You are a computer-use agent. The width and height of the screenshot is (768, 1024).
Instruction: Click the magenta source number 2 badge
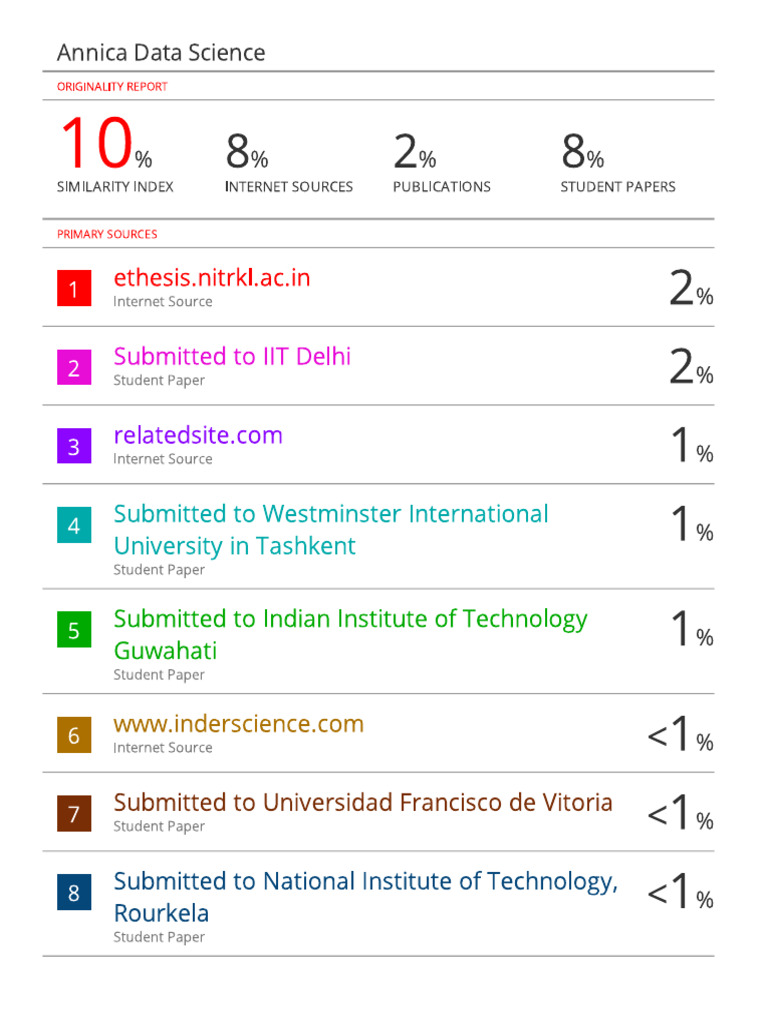74,369
